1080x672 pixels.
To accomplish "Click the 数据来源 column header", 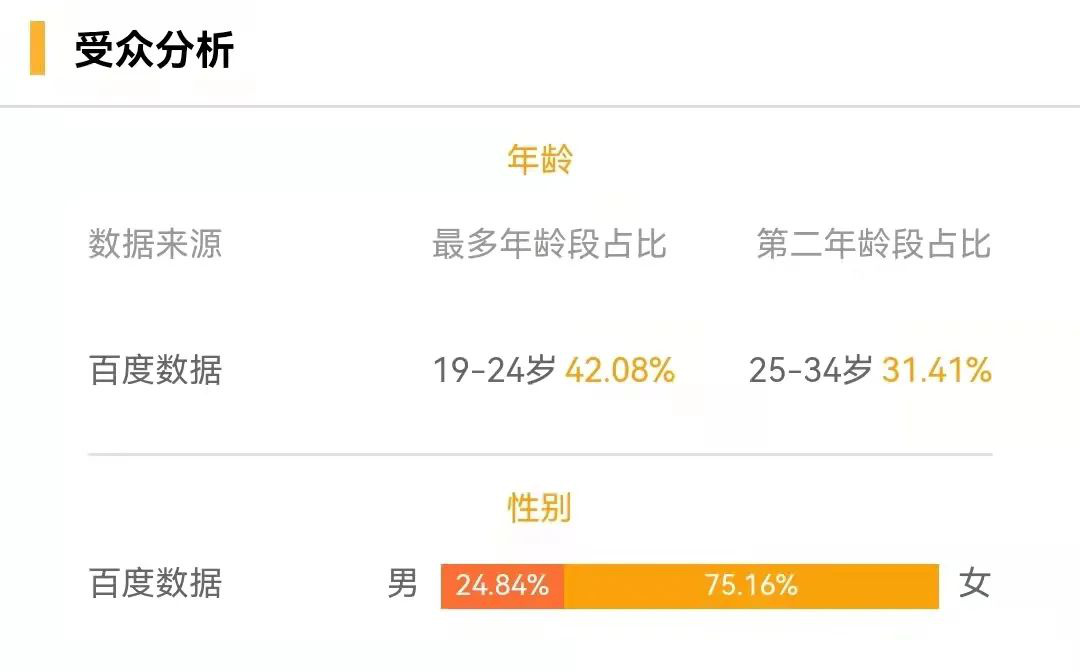I will point(156,244).
